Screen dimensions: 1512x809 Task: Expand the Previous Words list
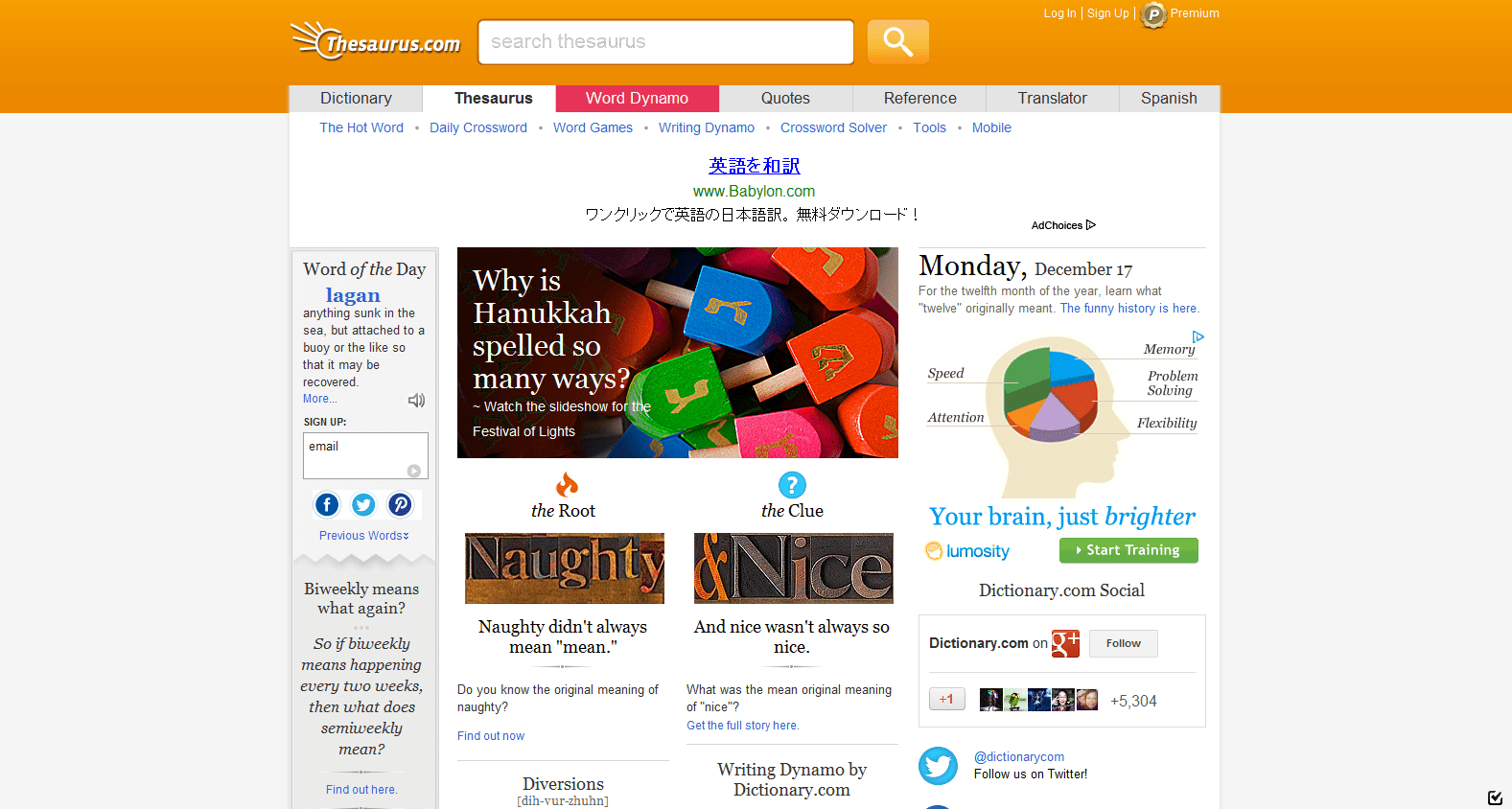tap(364, 536)
